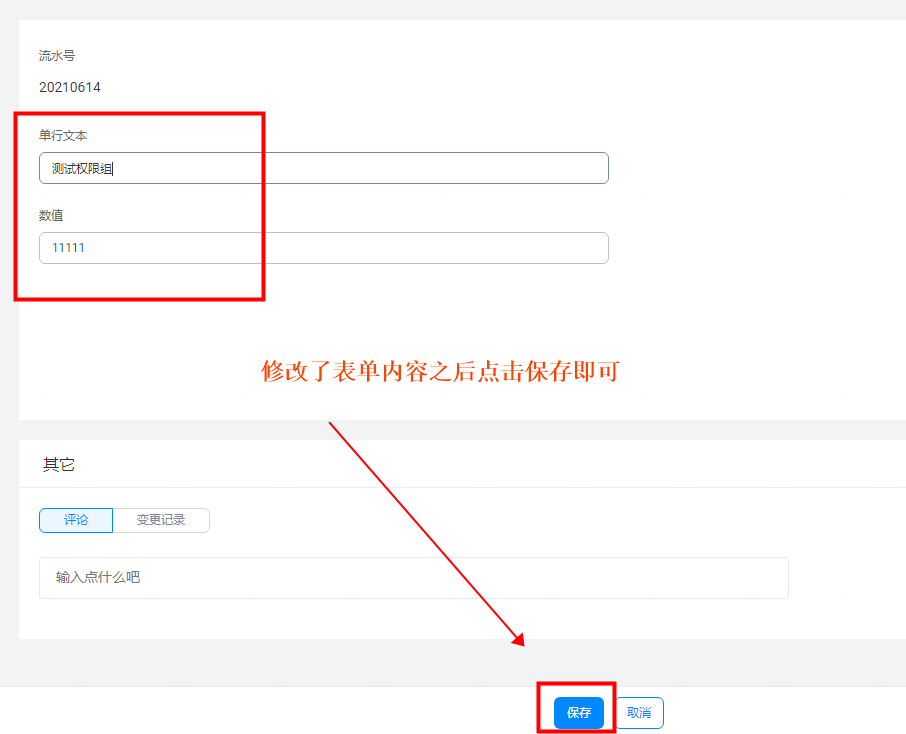Click the comment box 输入点什么吧
The image size is (906, 734).
(x=414, y=578)
